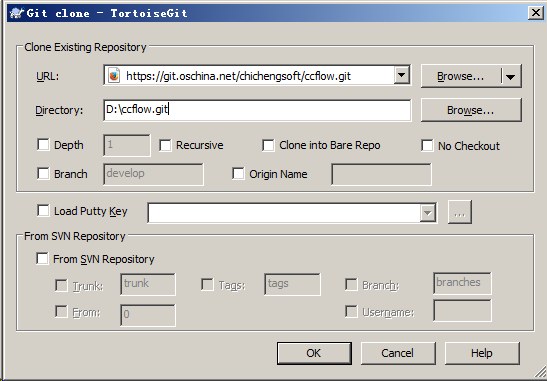This screenshot has width=547, height=381.
Task: Click the develop branch name field
Action: 153,174
